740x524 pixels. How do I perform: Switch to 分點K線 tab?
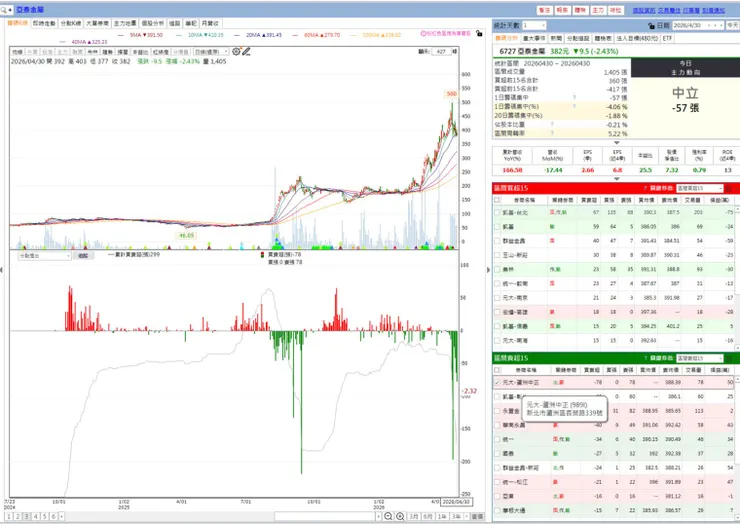click(x=71, y=23)
